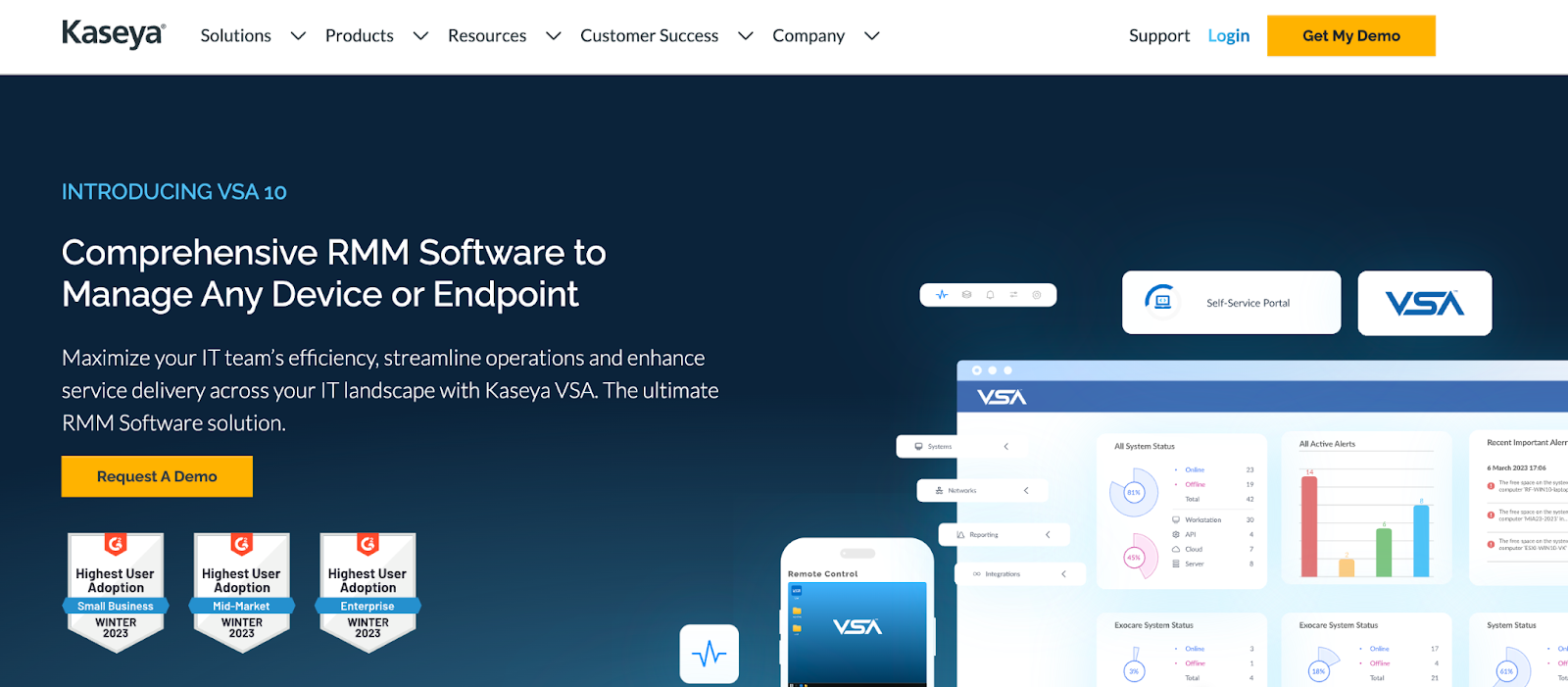Click the Systems monitor icon
The width and height of the screenshot is (1568, 687).
(x=918, y=446)
